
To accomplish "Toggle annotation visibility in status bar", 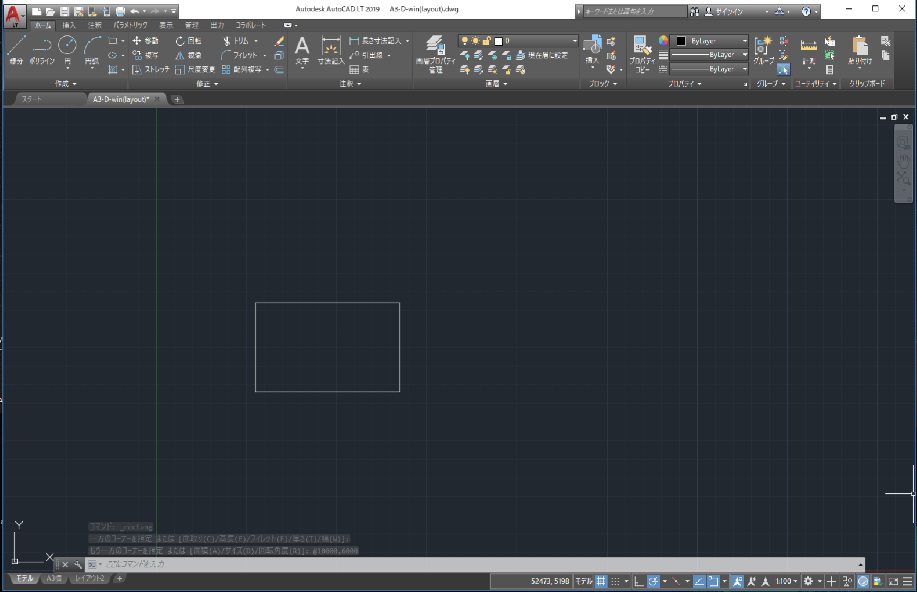I will [737, 581].
